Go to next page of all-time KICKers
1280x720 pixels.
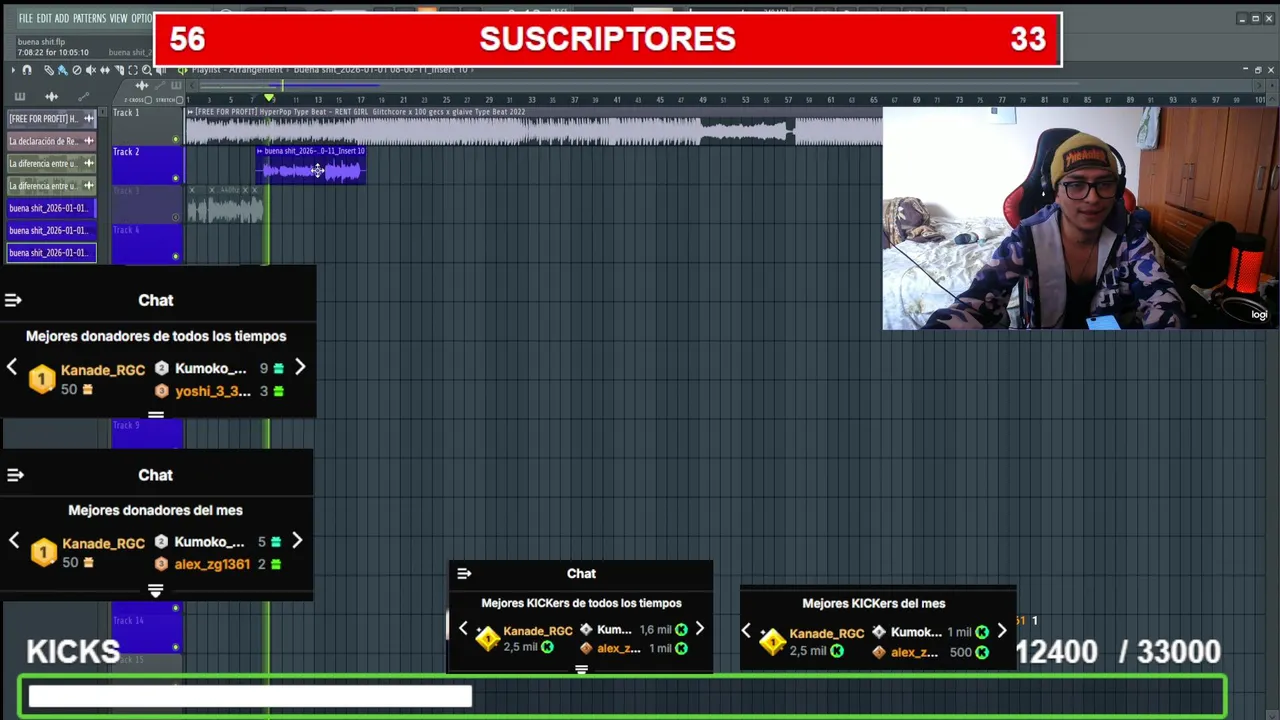pyautogui.click(x=699, y=629)
